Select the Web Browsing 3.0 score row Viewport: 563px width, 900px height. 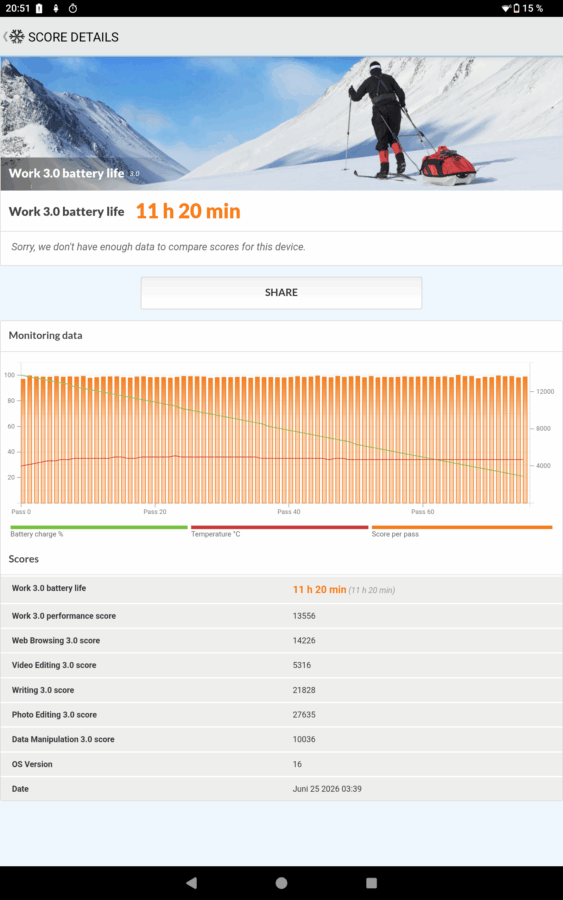click(281, 641)
